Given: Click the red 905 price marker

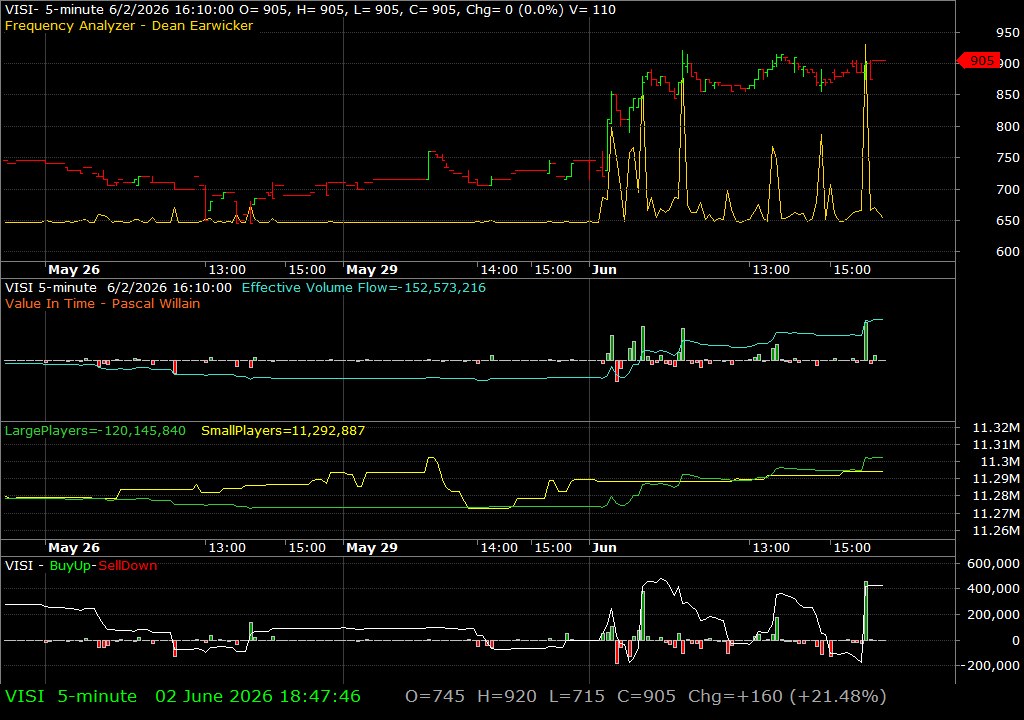Looking at the screenshot, I should (978, 61).
